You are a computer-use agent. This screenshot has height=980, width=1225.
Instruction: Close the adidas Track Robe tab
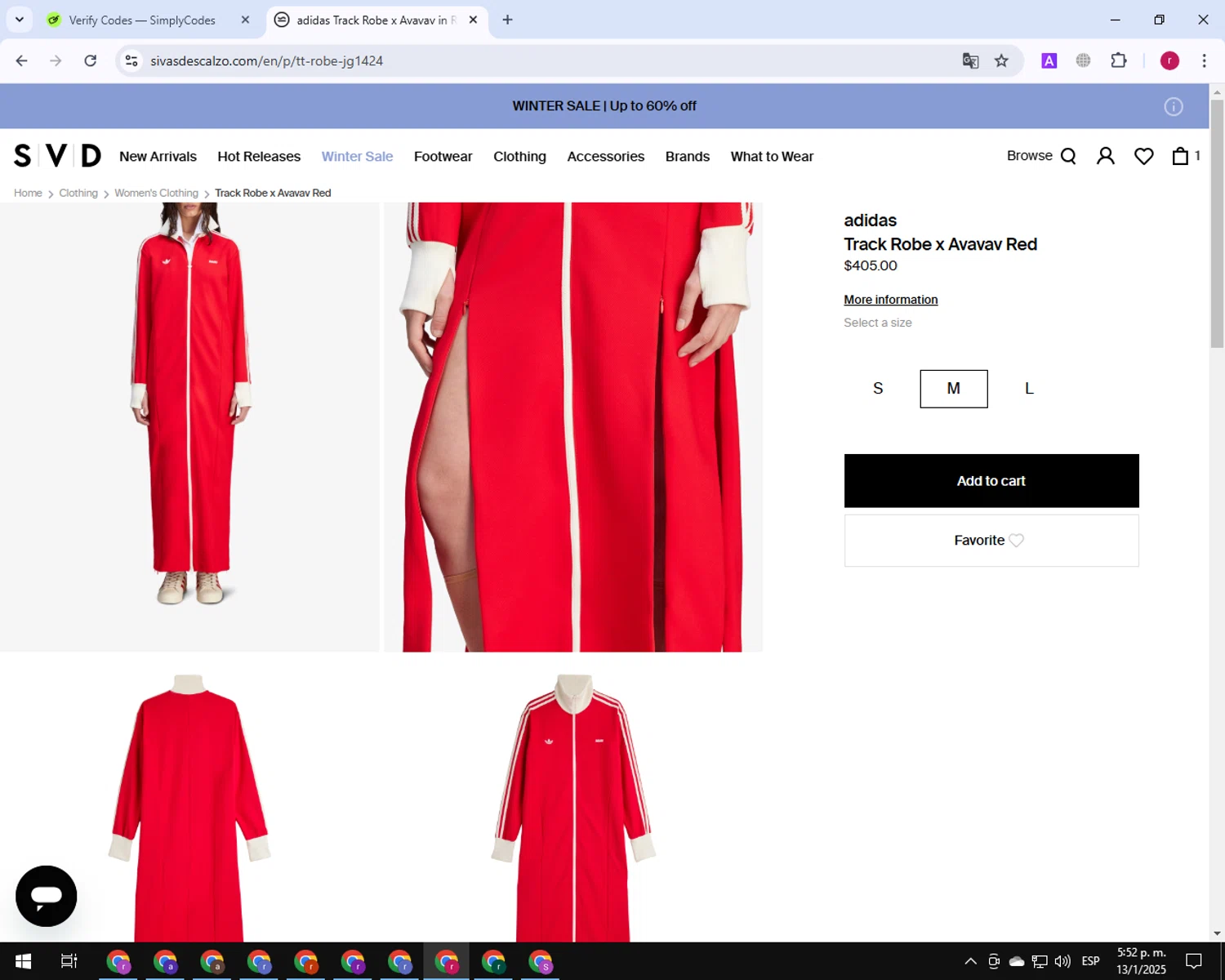(x=473, y=20)
